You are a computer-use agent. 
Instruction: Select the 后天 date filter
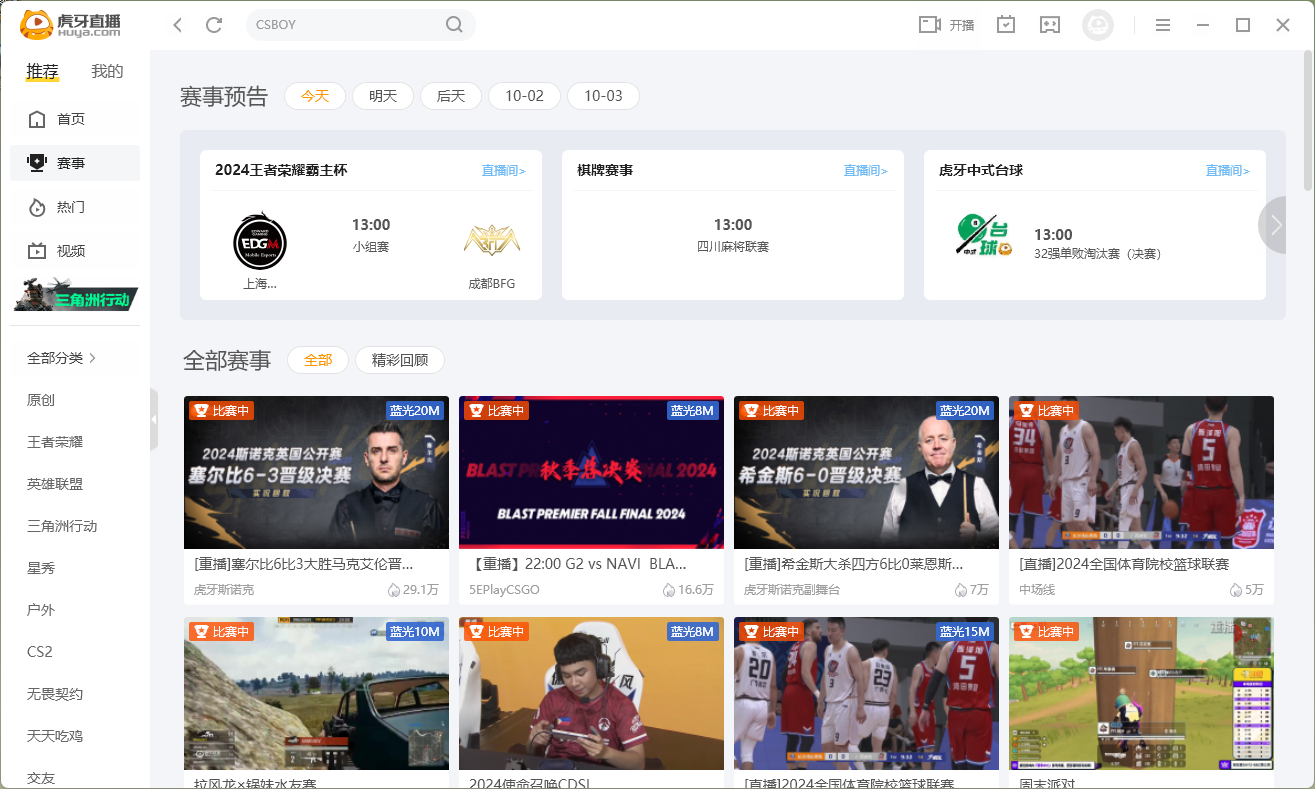(451, 96)
